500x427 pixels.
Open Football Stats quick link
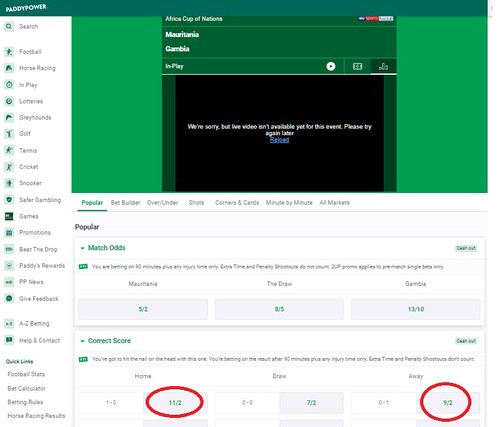pyautogui.click(x=26, y=374)
